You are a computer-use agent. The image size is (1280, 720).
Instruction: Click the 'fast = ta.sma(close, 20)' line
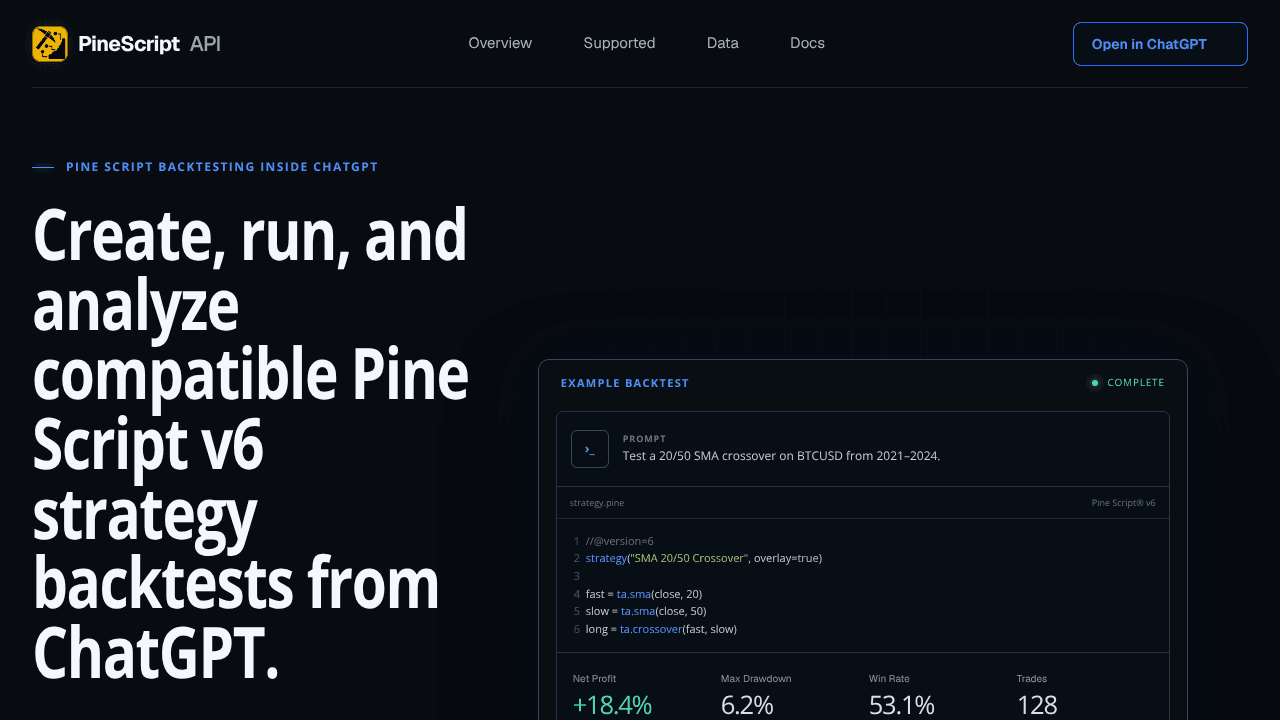[x=644, y=594]
